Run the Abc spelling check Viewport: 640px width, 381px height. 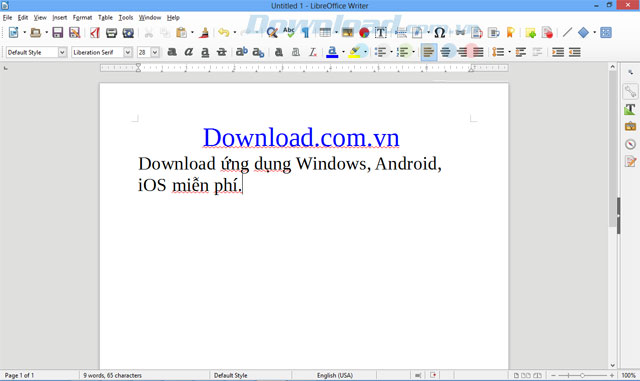tap(289, 32)
